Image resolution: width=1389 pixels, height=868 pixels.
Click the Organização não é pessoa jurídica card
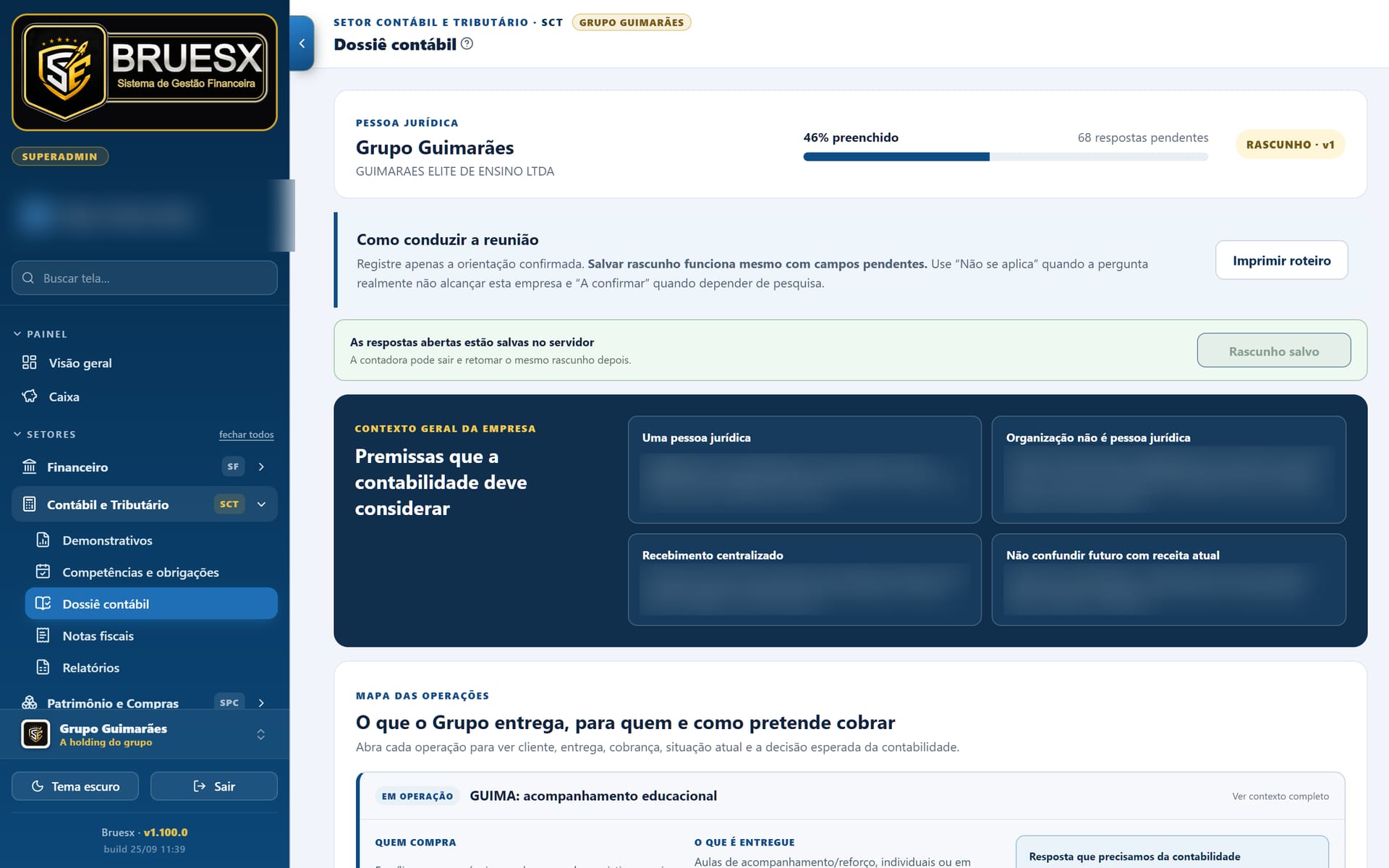1168,469
